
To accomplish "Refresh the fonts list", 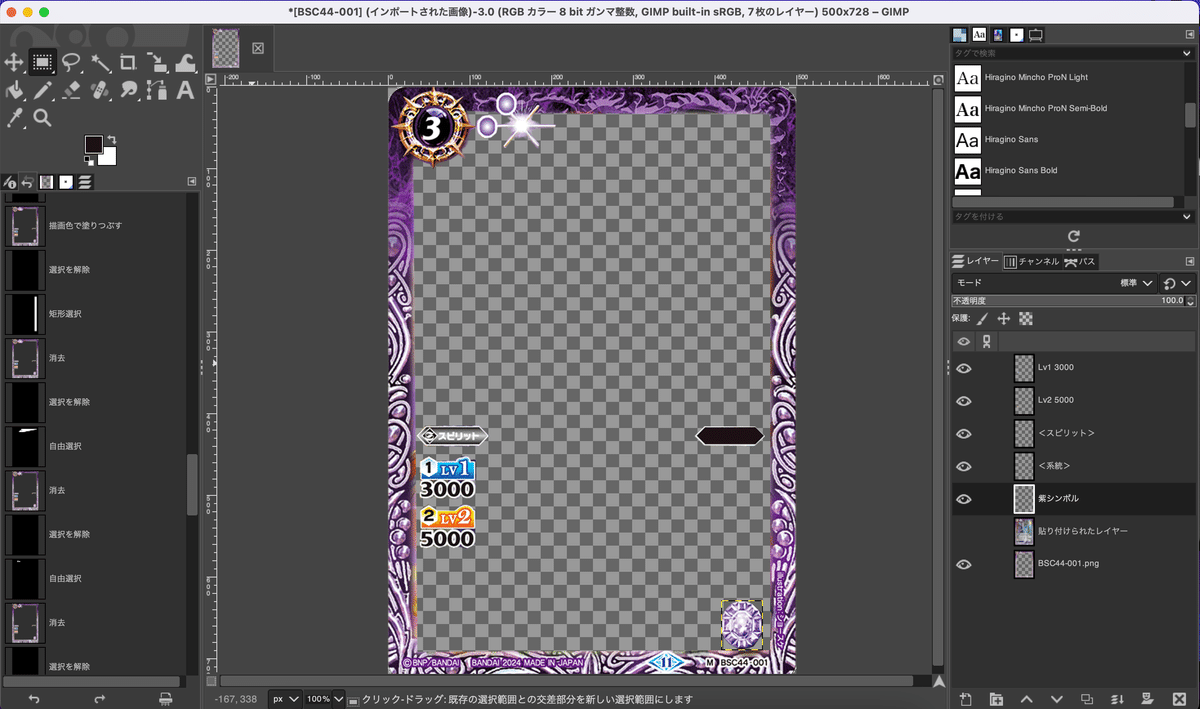I will point(1073,236).
